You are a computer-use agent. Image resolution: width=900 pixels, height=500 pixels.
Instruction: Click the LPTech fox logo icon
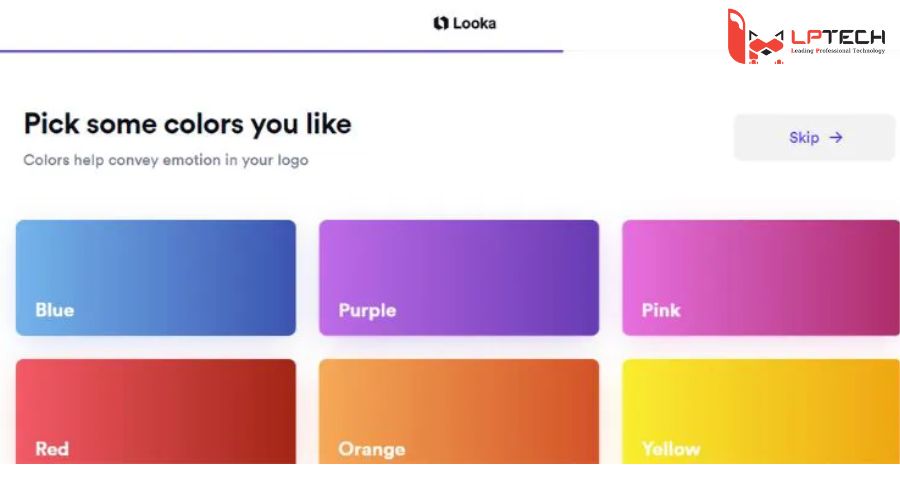753,38
